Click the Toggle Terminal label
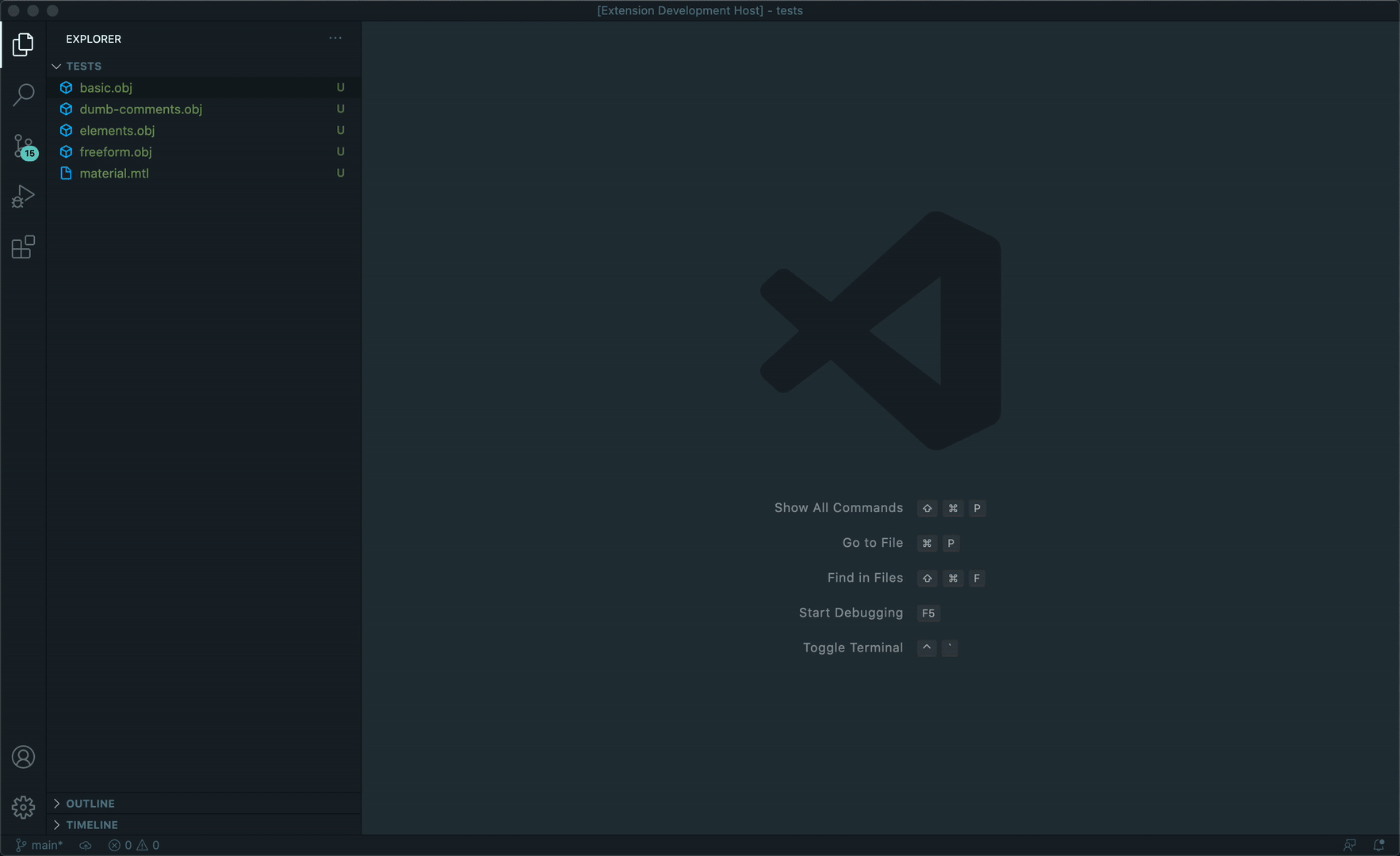The image size is (1400, 856). pyautogui.click(x=853, y=648)
